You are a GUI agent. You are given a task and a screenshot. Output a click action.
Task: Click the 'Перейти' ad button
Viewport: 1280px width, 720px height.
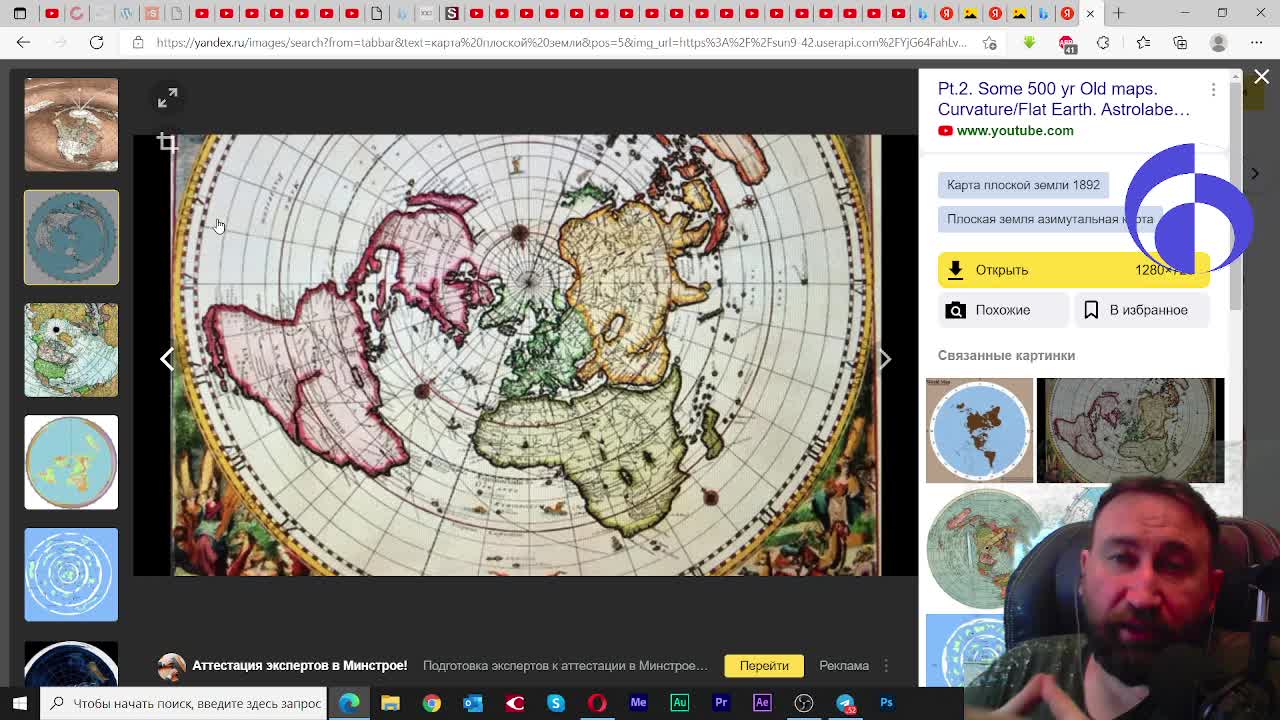tap(764, 666)
